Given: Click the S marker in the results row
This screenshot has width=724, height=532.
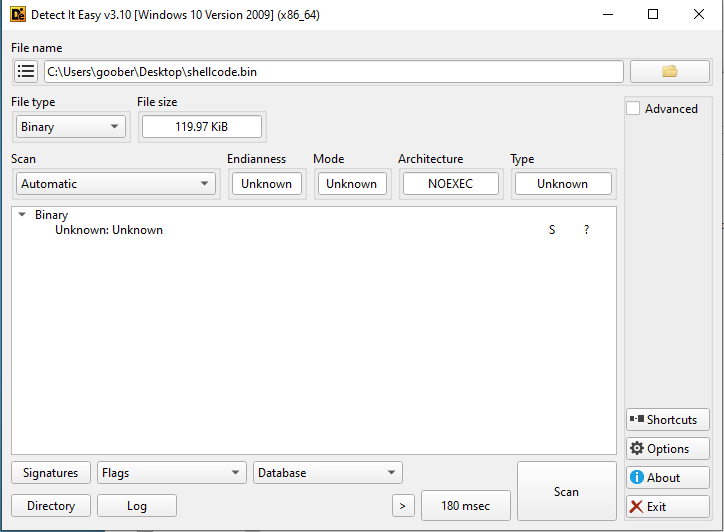Looking at the screenshot, I should click(552, 230).
